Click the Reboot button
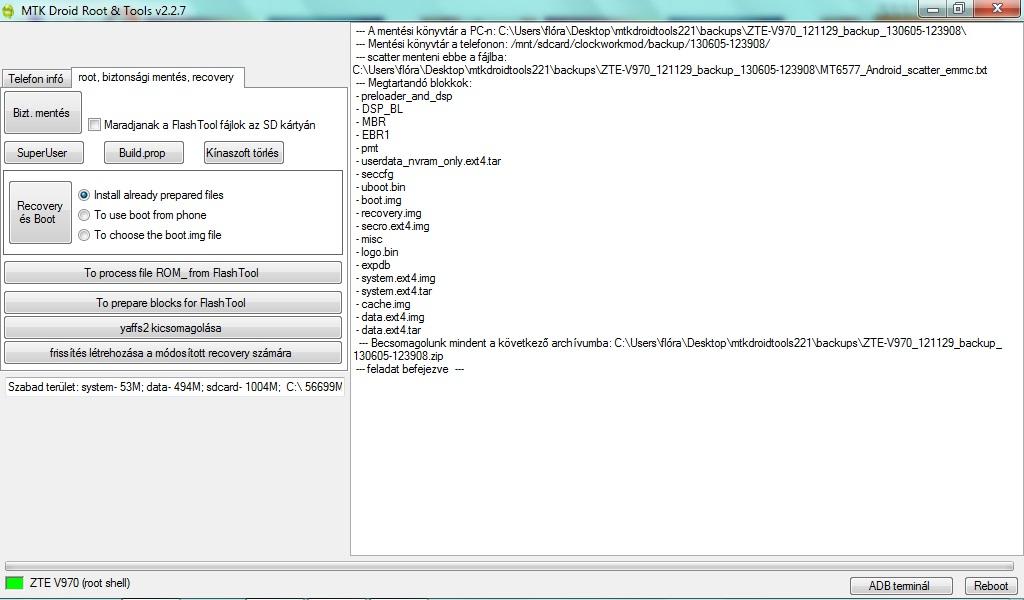Image resolution: width=1024 pixels, height=600 pixels. point(991,586)
